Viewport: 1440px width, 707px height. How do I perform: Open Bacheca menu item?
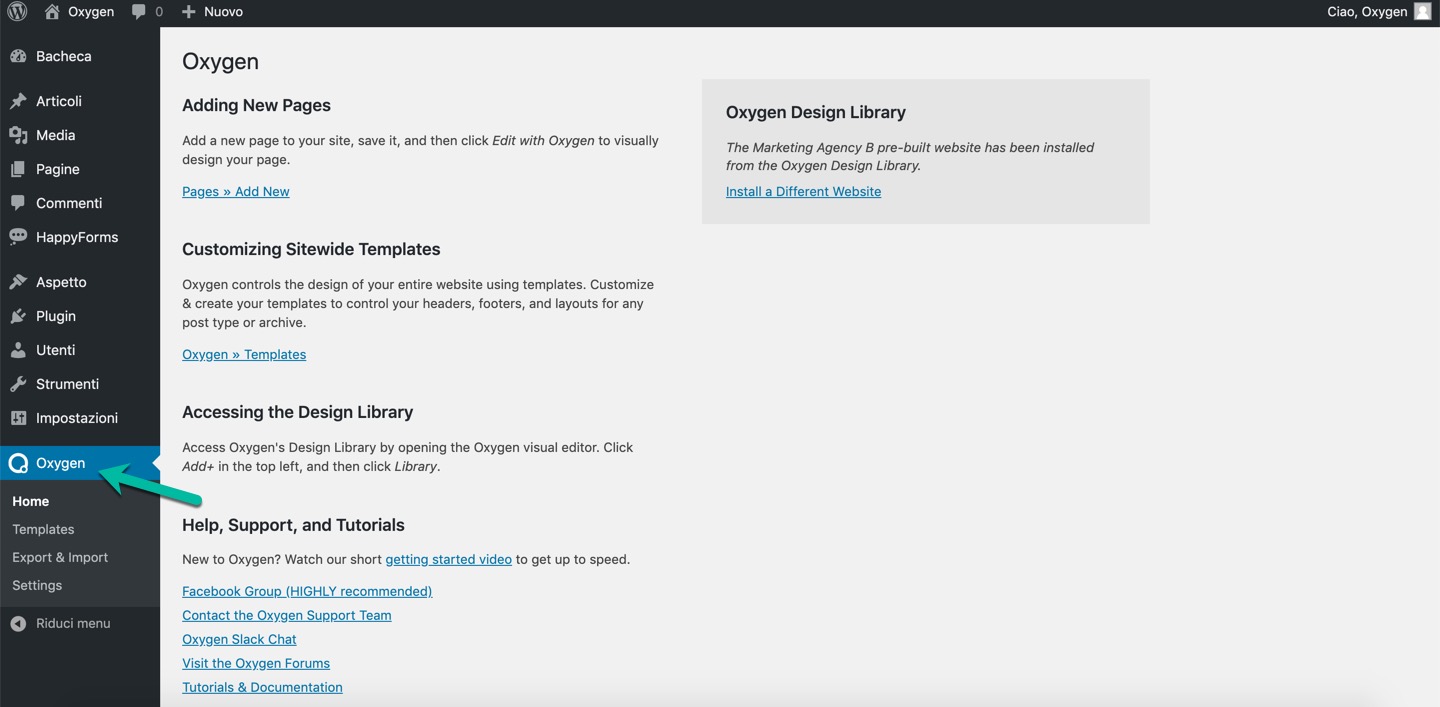[80, 56]
